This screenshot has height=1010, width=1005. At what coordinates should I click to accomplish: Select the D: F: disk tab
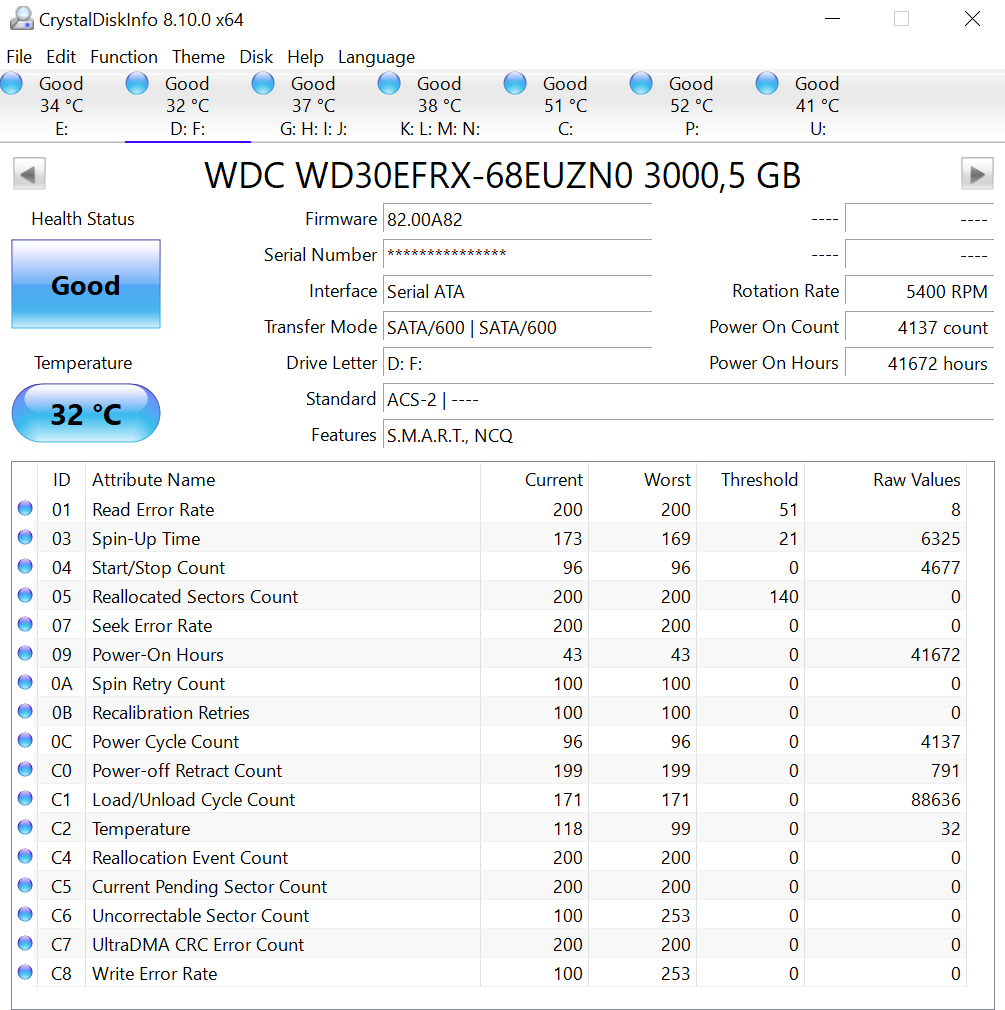tap(187, 106)
